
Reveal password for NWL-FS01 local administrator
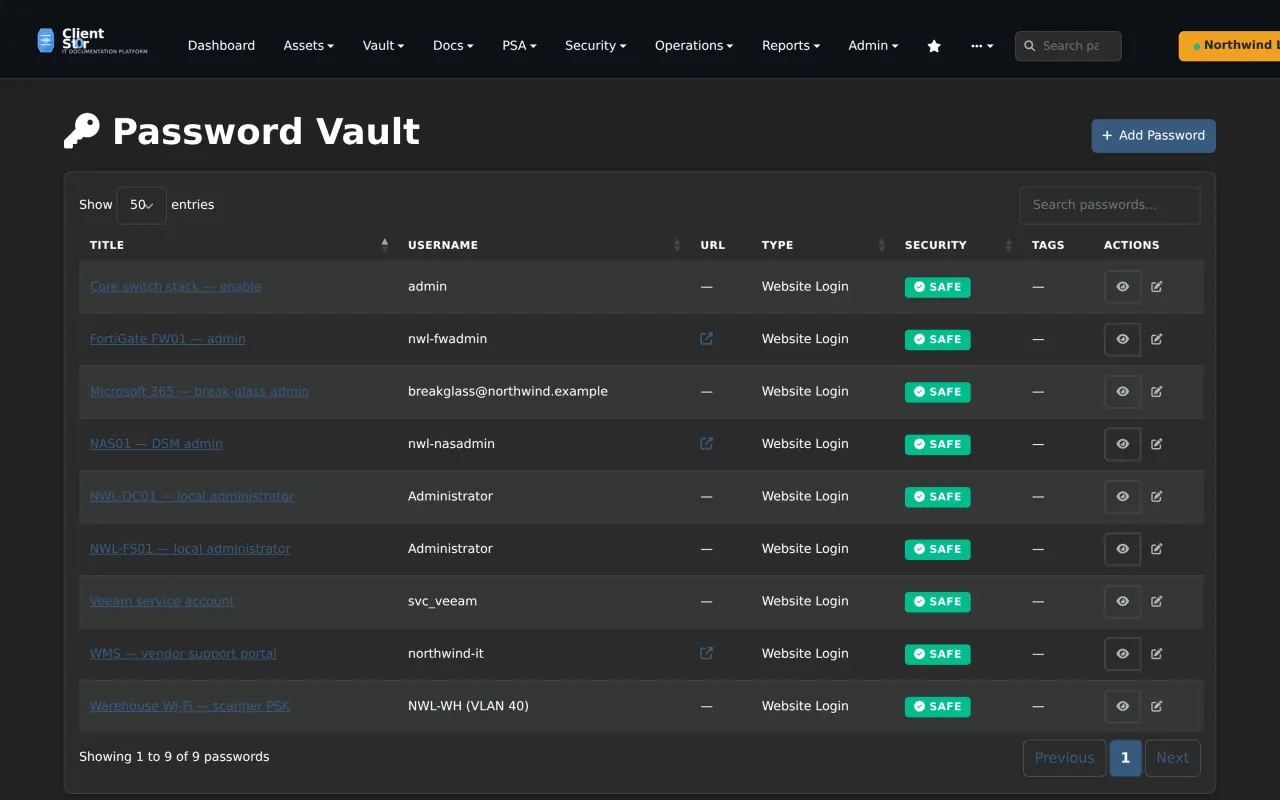[1122, 549]
